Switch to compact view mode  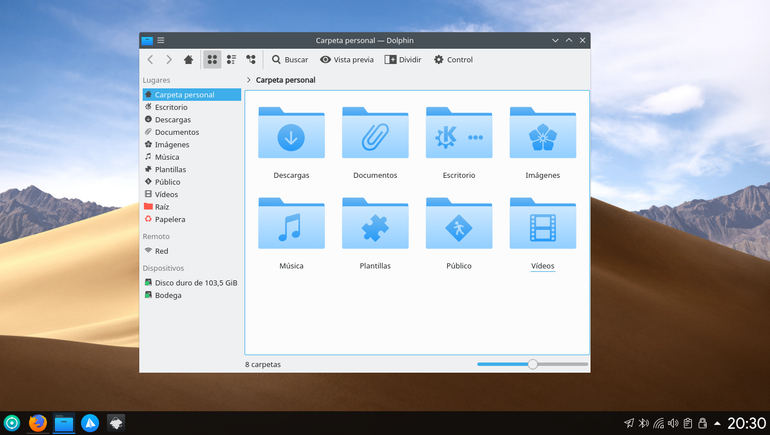(x=231, y=59)
